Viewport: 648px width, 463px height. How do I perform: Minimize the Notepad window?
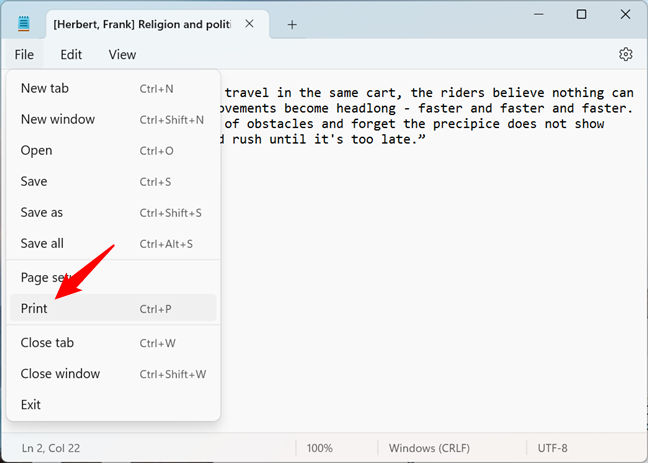click(537, 14)
